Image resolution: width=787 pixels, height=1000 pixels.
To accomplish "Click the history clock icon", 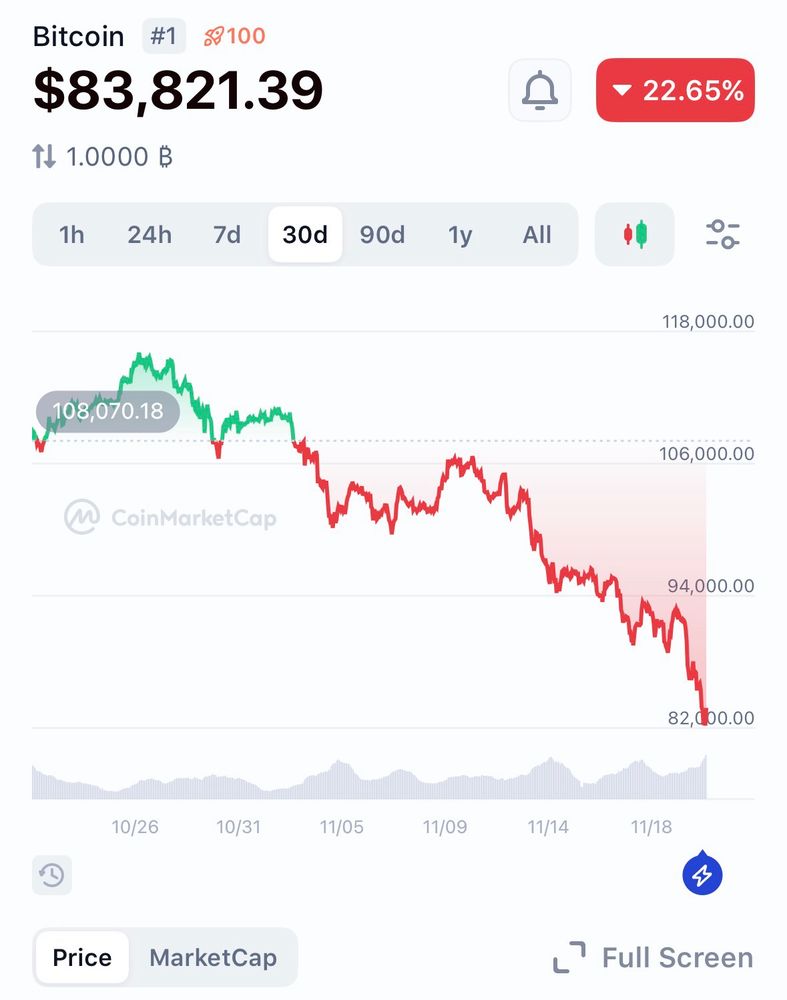I will click(x=52, y=875).
